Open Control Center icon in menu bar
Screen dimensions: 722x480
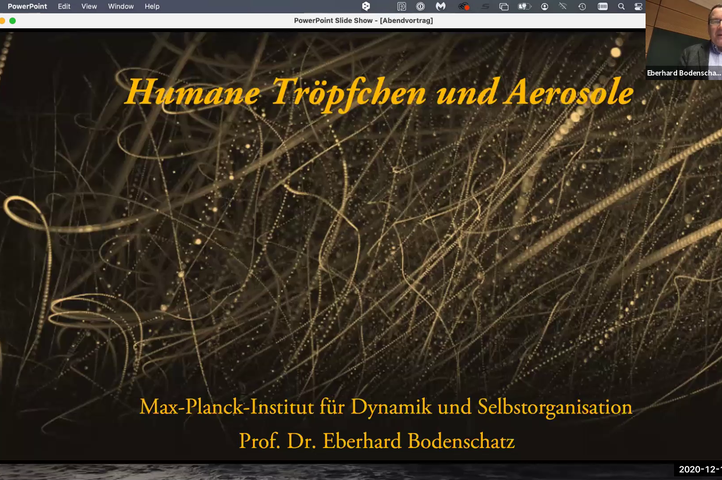tap(637, 6)
